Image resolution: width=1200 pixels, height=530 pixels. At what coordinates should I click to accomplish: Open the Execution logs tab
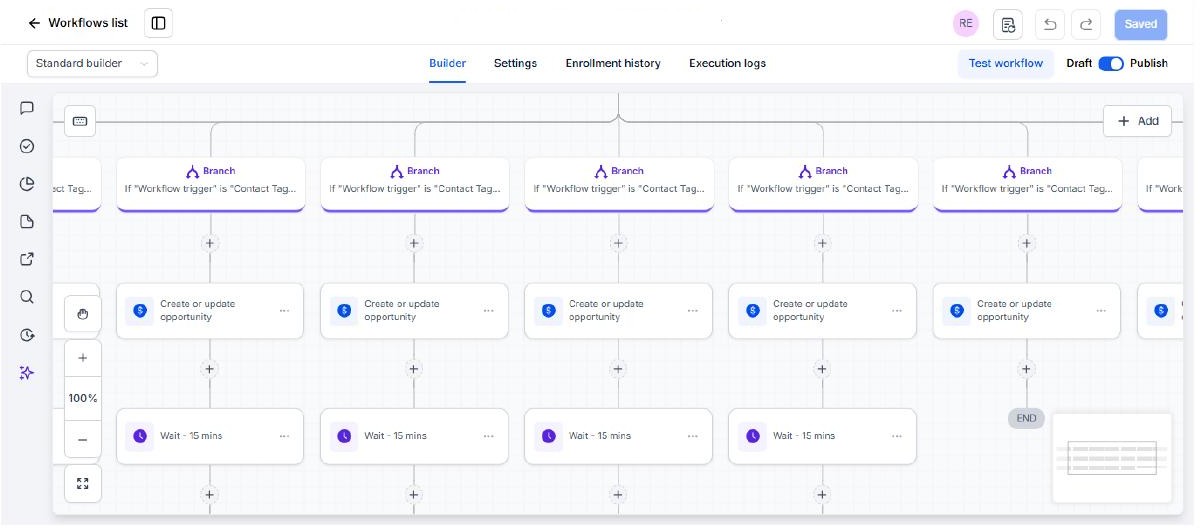click(x=727, y=63)
